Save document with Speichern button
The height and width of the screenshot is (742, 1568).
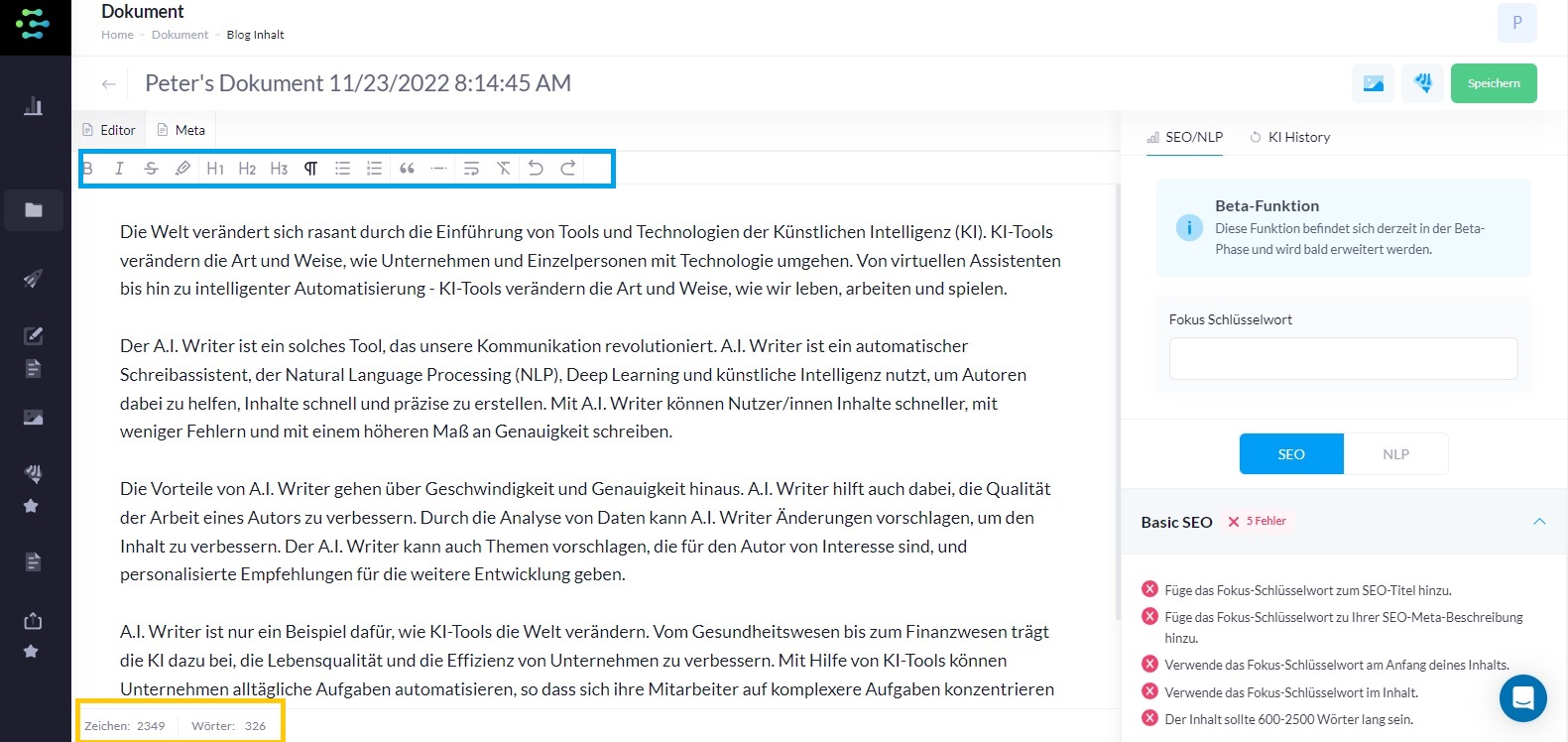[1494, 83]
